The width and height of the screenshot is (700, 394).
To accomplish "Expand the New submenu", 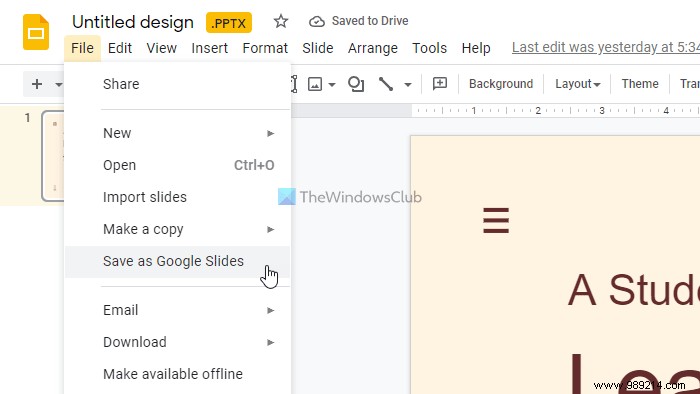I will (178, 133).
